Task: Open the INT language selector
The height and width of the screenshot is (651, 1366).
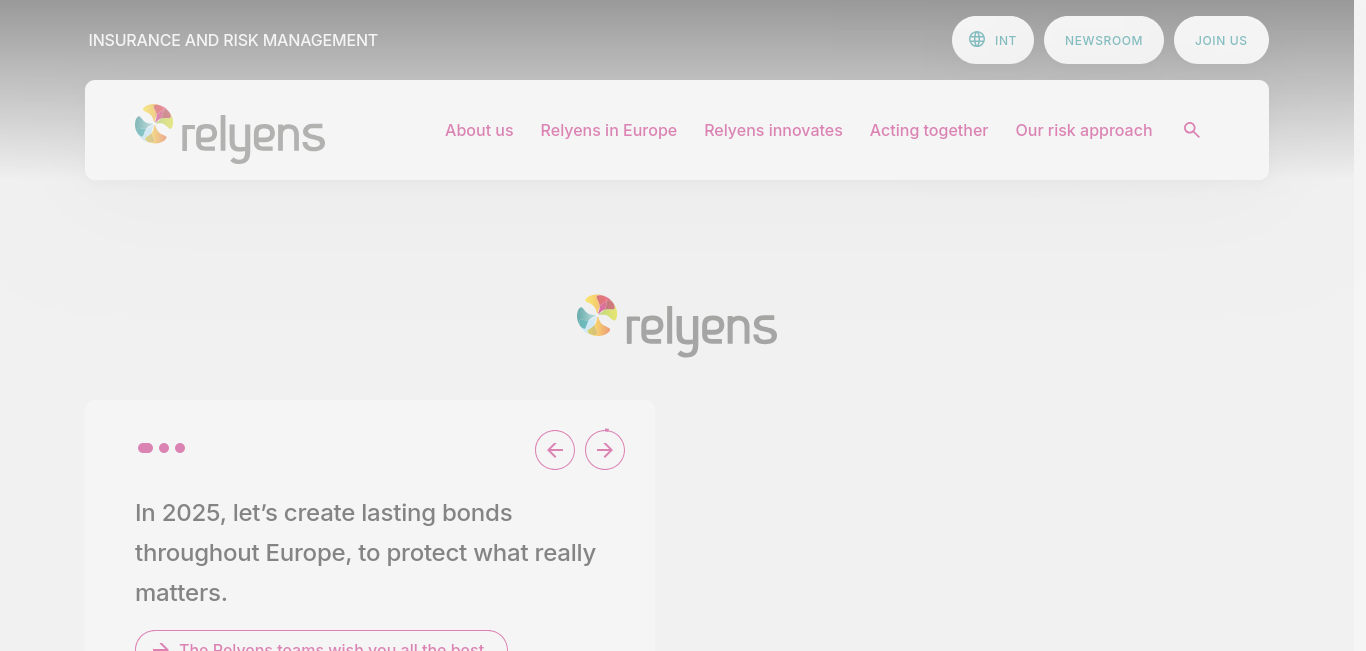Action: [x=993, y=40]
